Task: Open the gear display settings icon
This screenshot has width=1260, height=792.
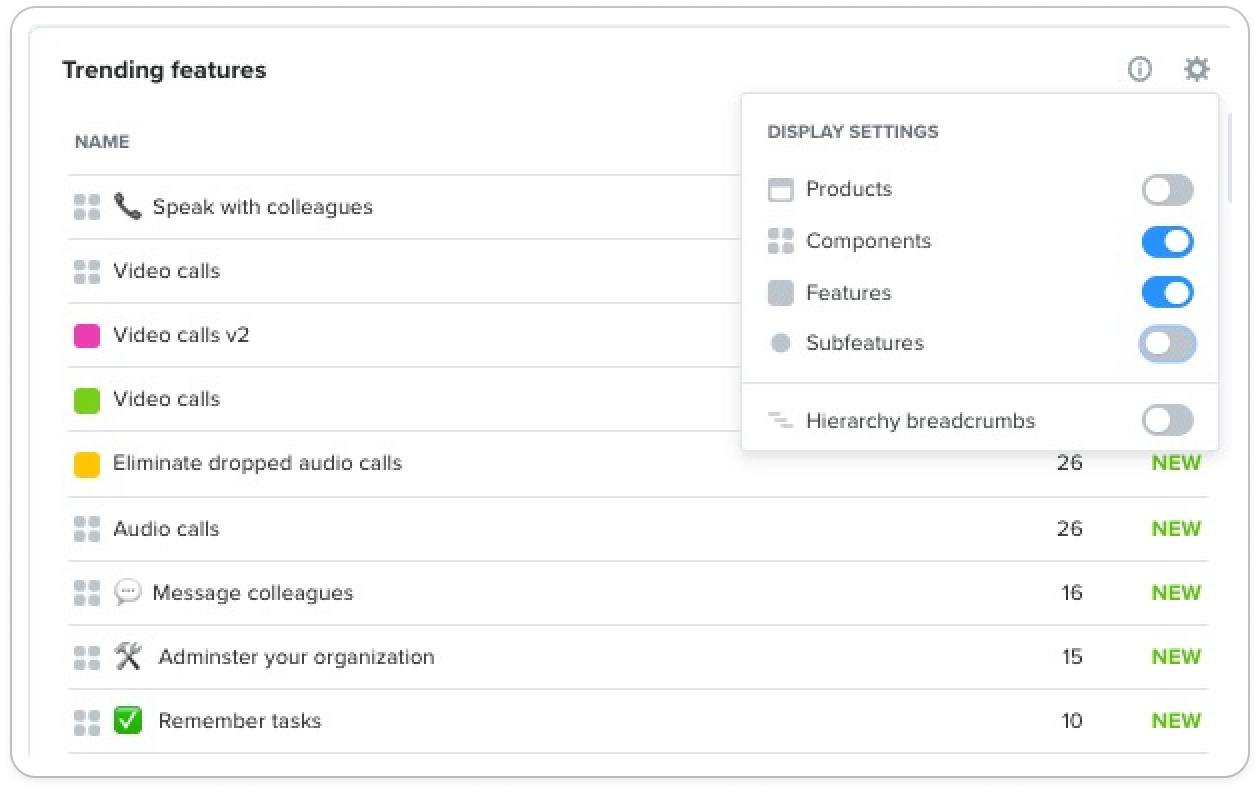Action: [1197, 69]
